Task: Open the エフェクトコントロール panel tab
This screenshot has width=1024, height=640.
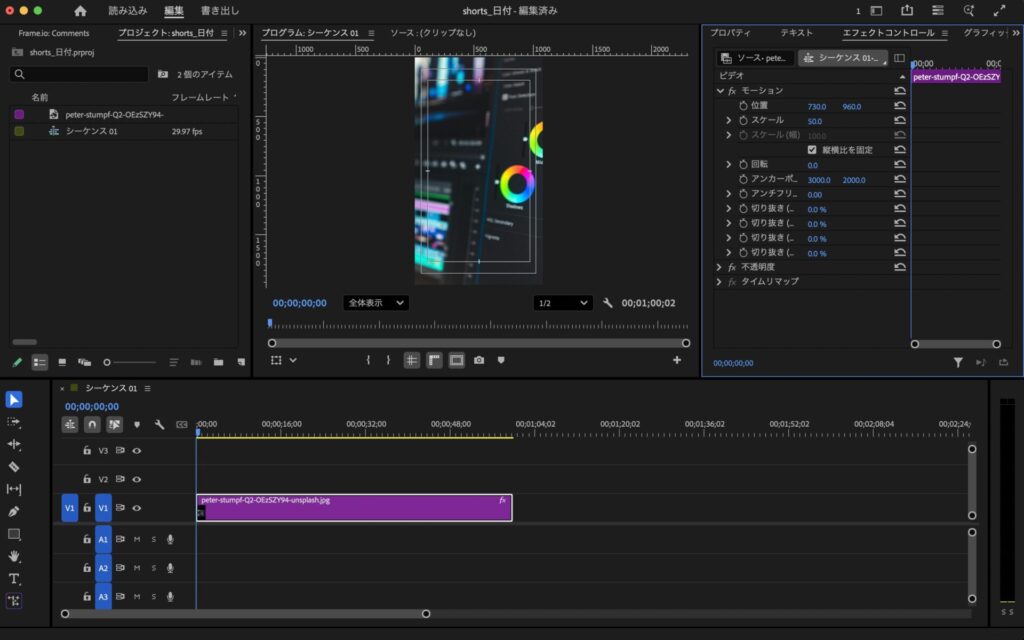Action: pos(888,33)
